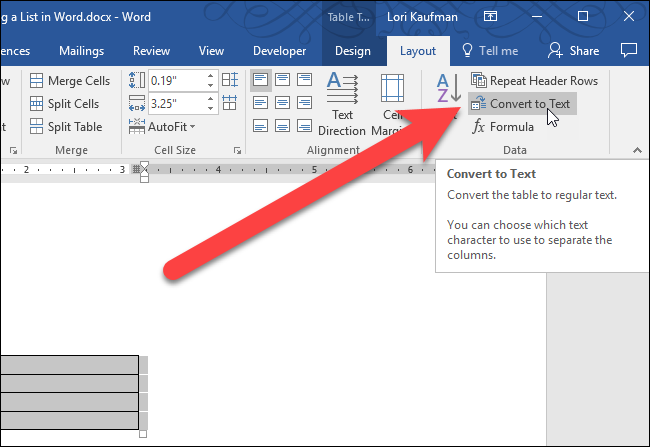Click in the column width field
Screen dimensions: 650x447
[x=174, y=102]
